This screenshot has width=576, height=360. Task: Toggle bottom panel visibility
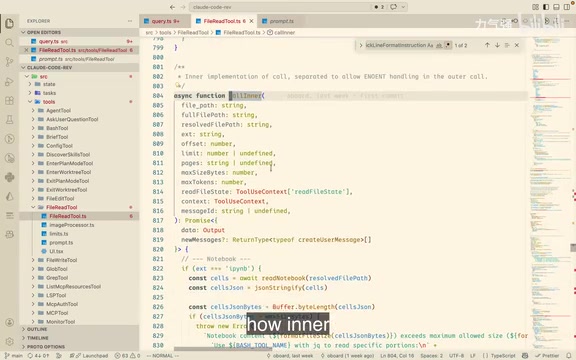tap(557, 7)
